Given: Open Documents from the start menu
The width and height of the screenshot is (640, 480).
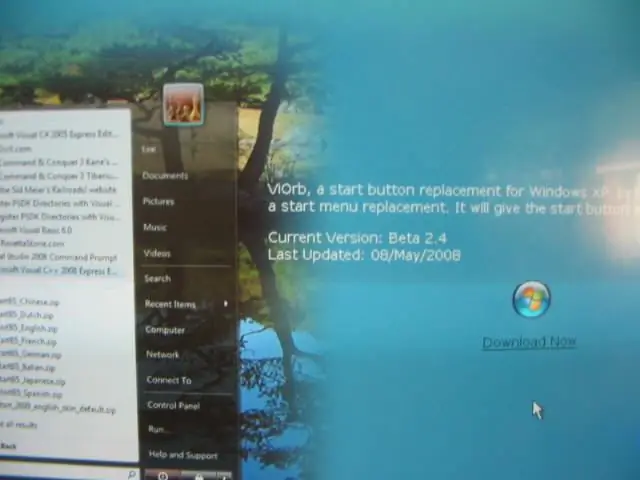Looking at the screenshot, I should point(165,176).
